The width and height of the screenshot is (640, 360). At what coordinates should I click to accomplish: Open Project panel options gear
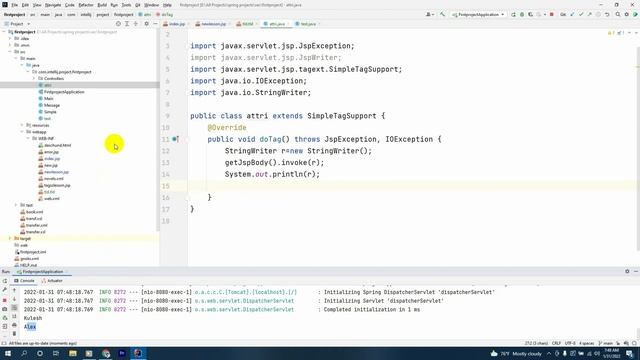(x=147, y=24)
